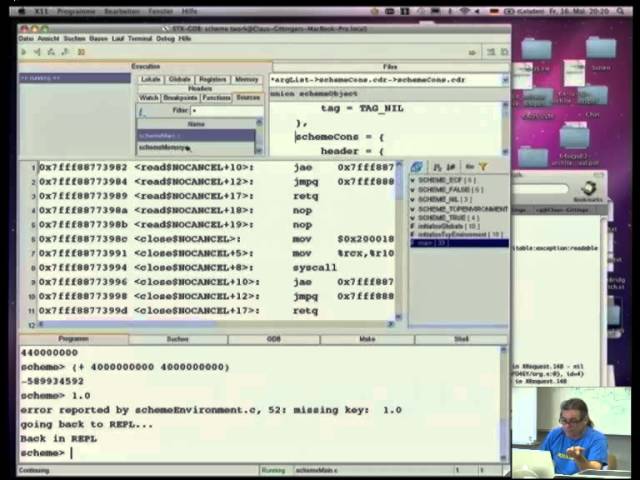Viewport: 640px width, 480px height.
Task: Click the thread list entry at top left
Action: pos(75,78)
